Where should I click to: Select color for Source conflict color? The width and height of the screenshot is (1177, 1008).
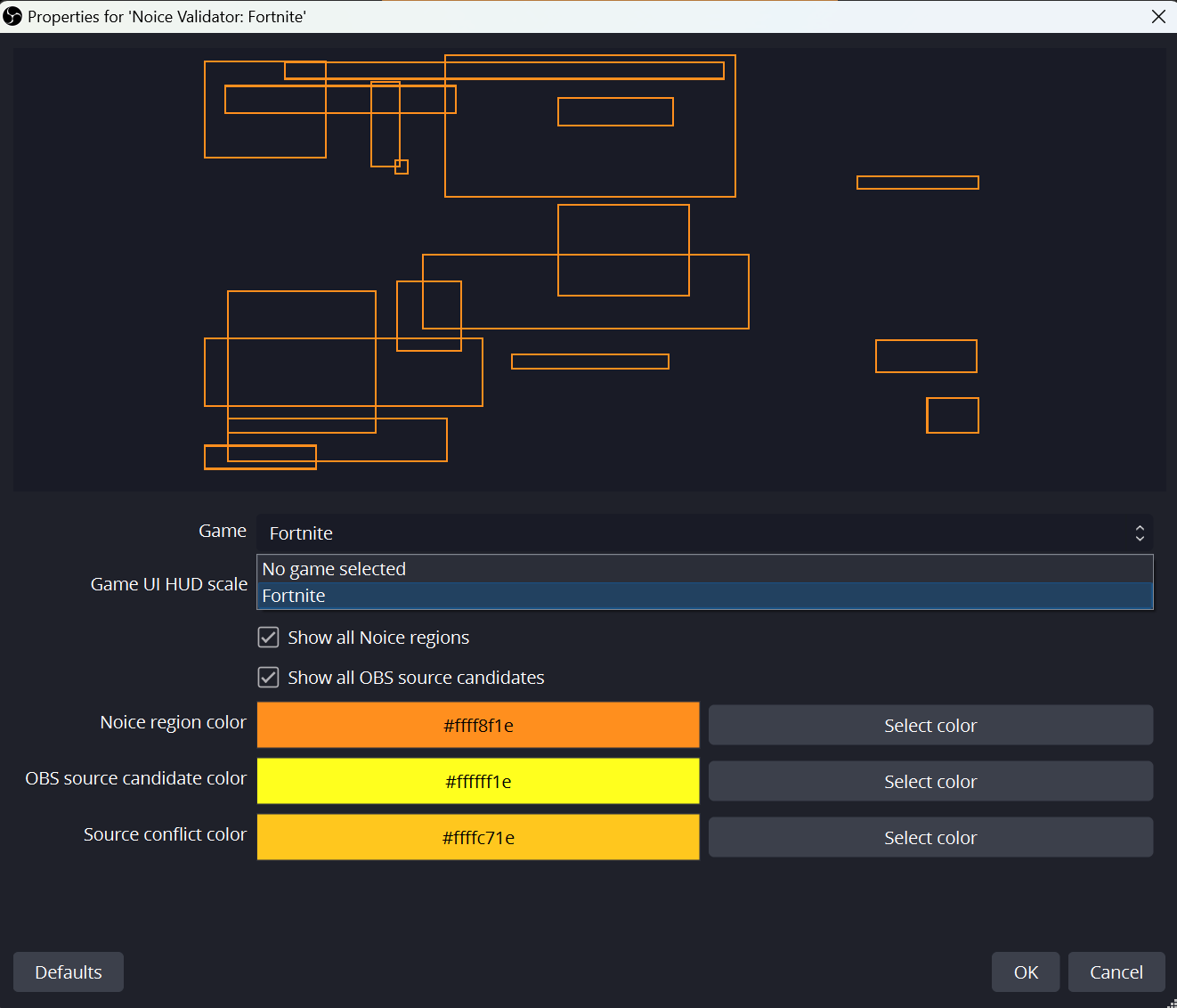click(x=930, y=837)
